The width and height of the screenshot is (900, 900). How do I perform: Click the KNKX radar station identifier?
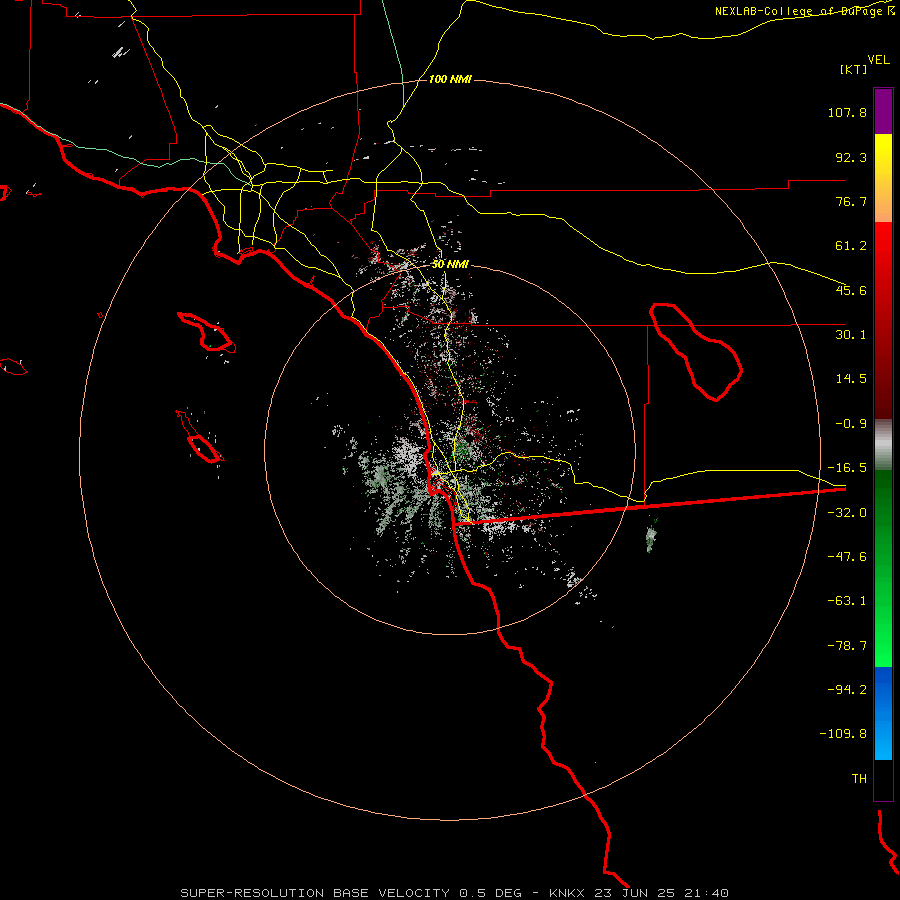567,893
